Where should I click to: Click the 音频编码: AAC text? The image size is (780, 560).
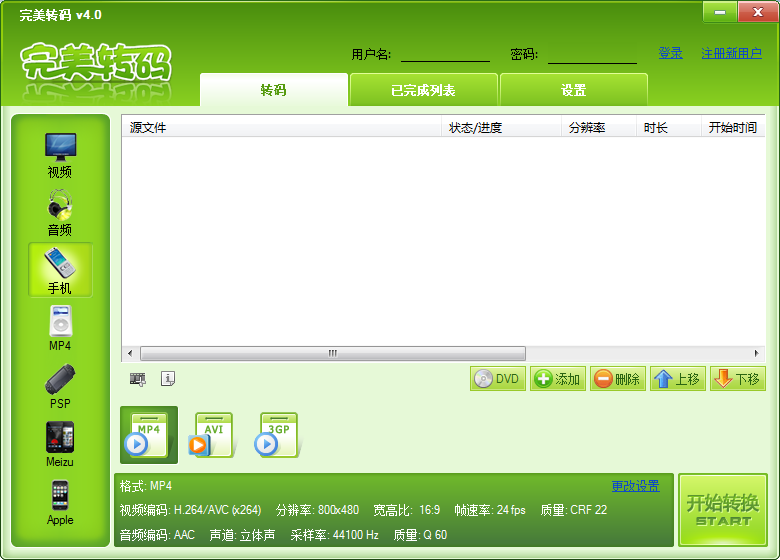coord(157,535)
